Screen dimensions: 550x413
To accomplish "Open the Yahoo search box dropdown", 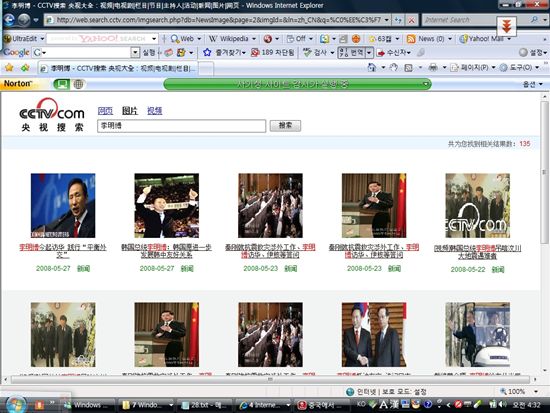I will 154,38.
